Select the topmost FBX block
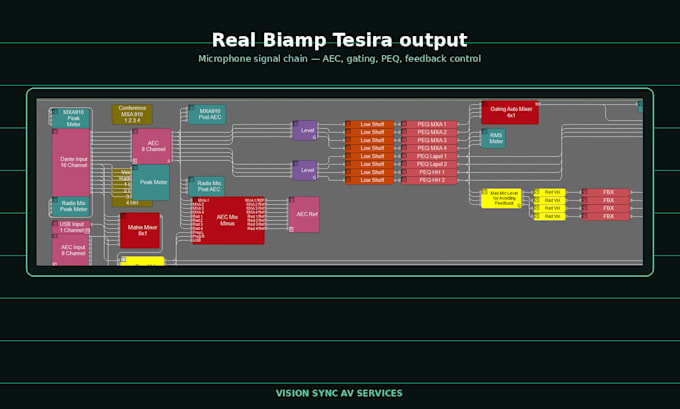680x409 pixels. coord(605,192)
